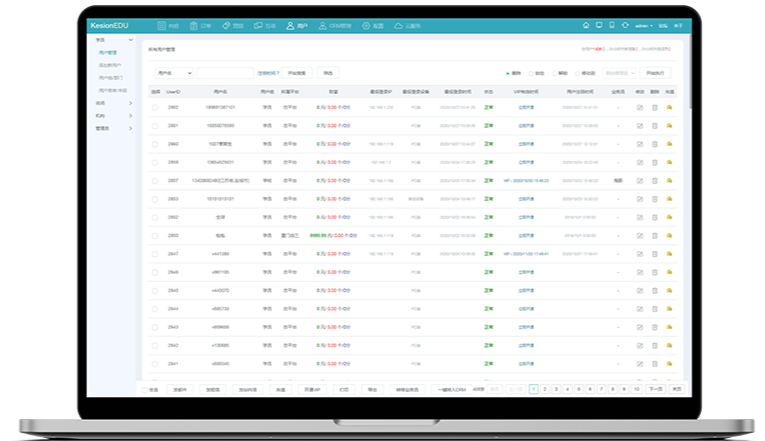765x441 pixels.
Task: Click the desktop monitor icon in header
Action: (599, 24)
